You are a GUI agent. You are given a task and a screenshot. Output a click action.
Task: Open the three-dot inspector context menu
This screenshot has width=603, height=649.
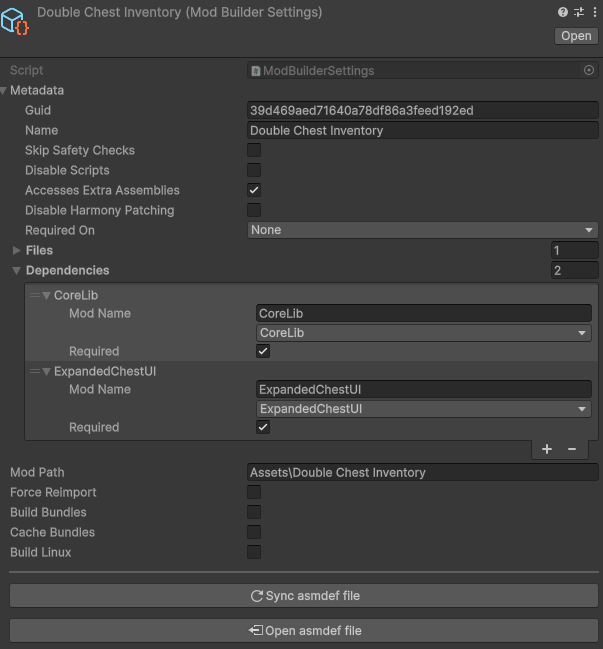click(x=595, y=12)
